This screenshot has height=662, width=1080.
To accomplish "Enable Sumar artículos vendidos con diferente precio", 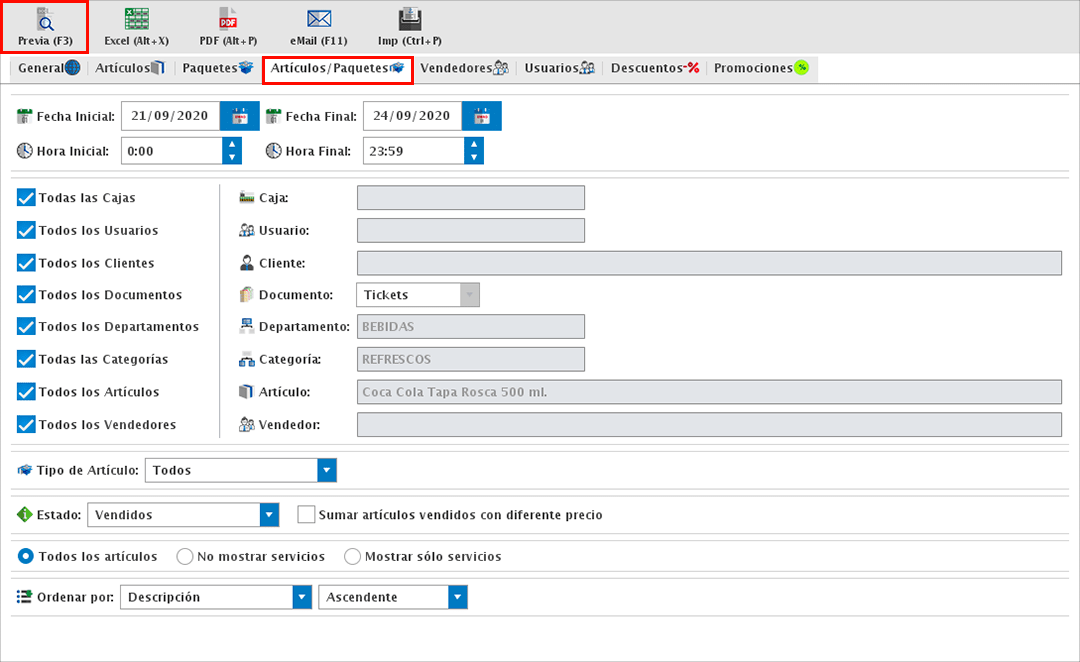I will 307,515.
